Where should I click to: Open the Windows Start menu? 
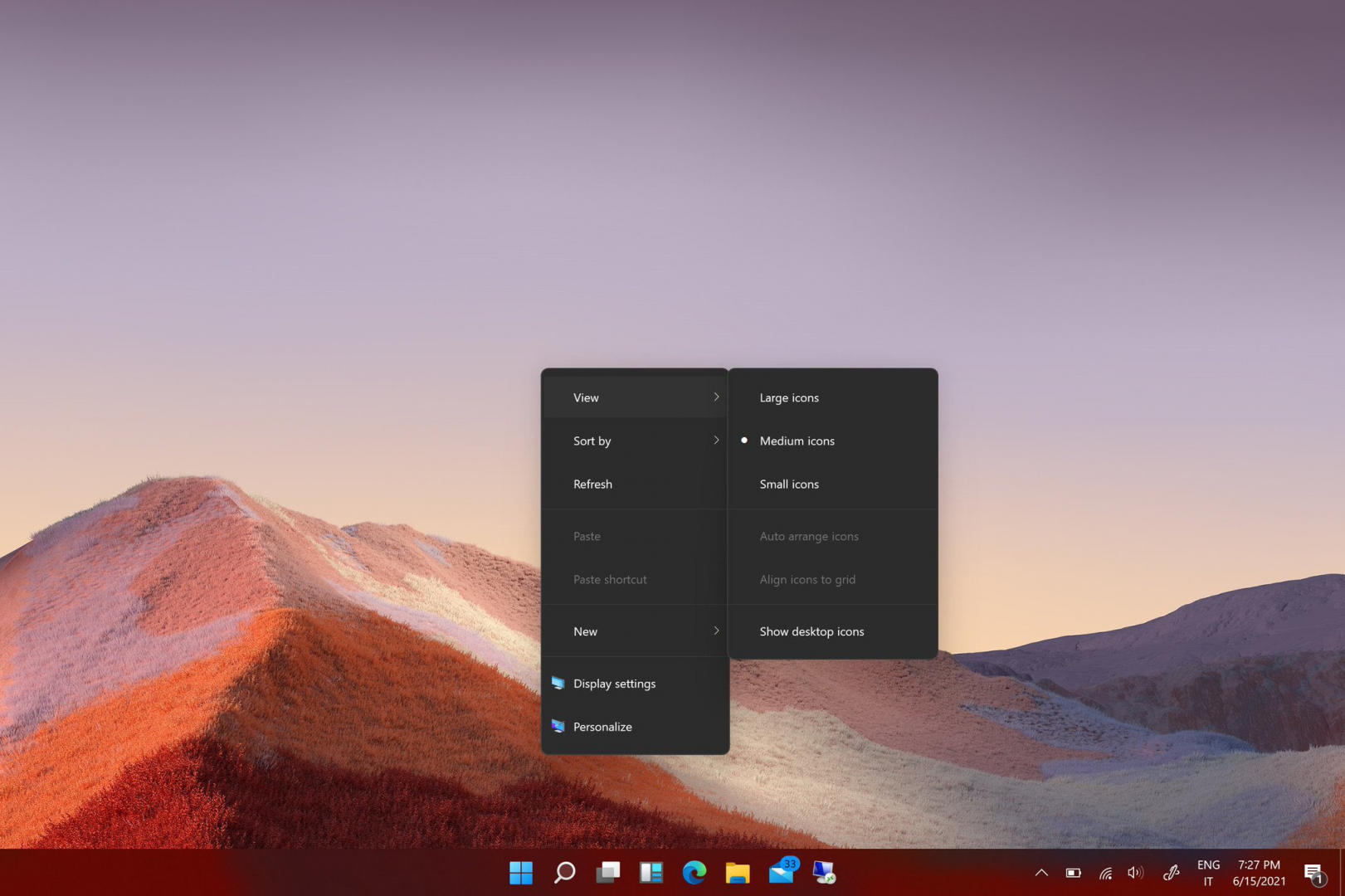521,873
